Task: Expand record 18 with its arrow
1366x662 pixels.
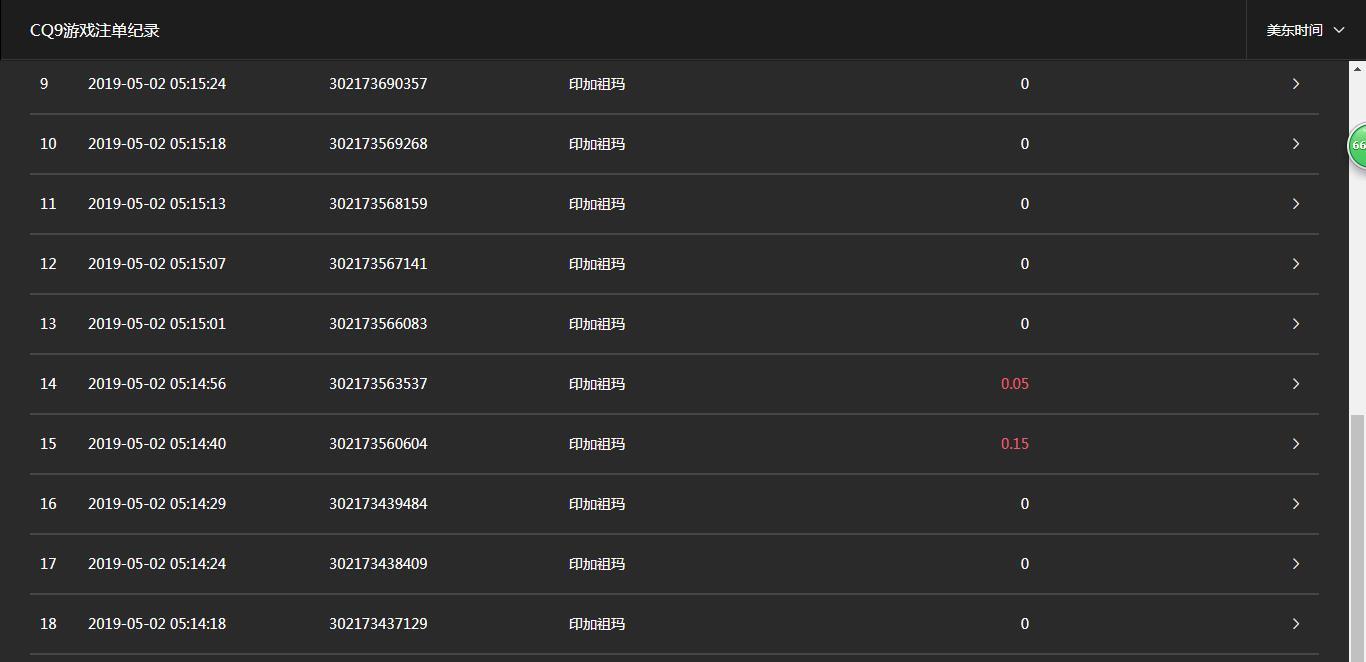Action: (1295, 624)
